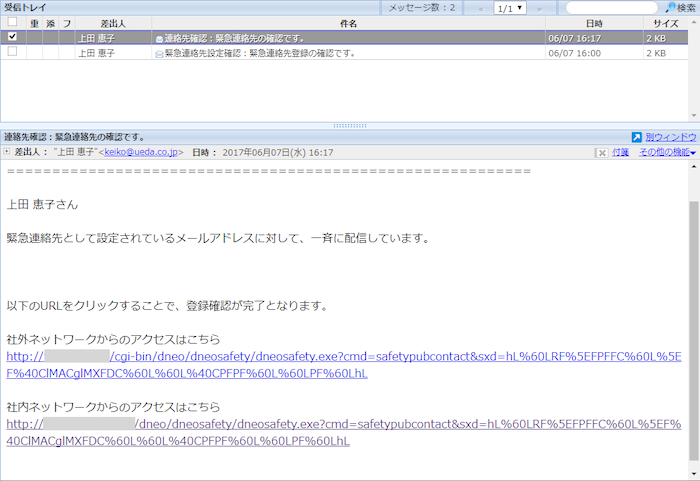This screenshot has height=481, width=700.
Task: Click into the search text field
Action: 611,8
